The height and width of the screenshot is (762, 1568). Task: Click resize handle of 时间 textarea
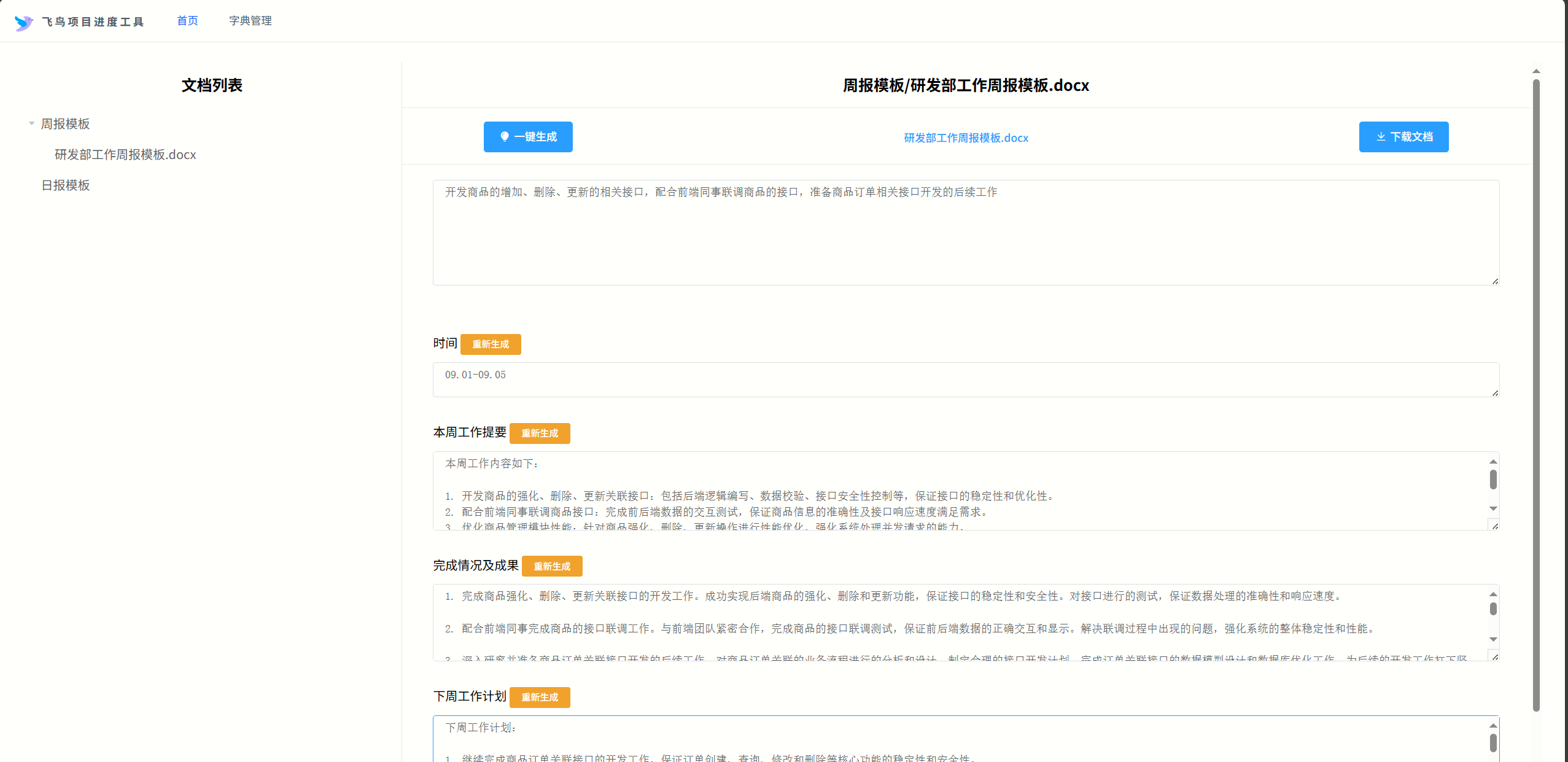[1495, 393]
